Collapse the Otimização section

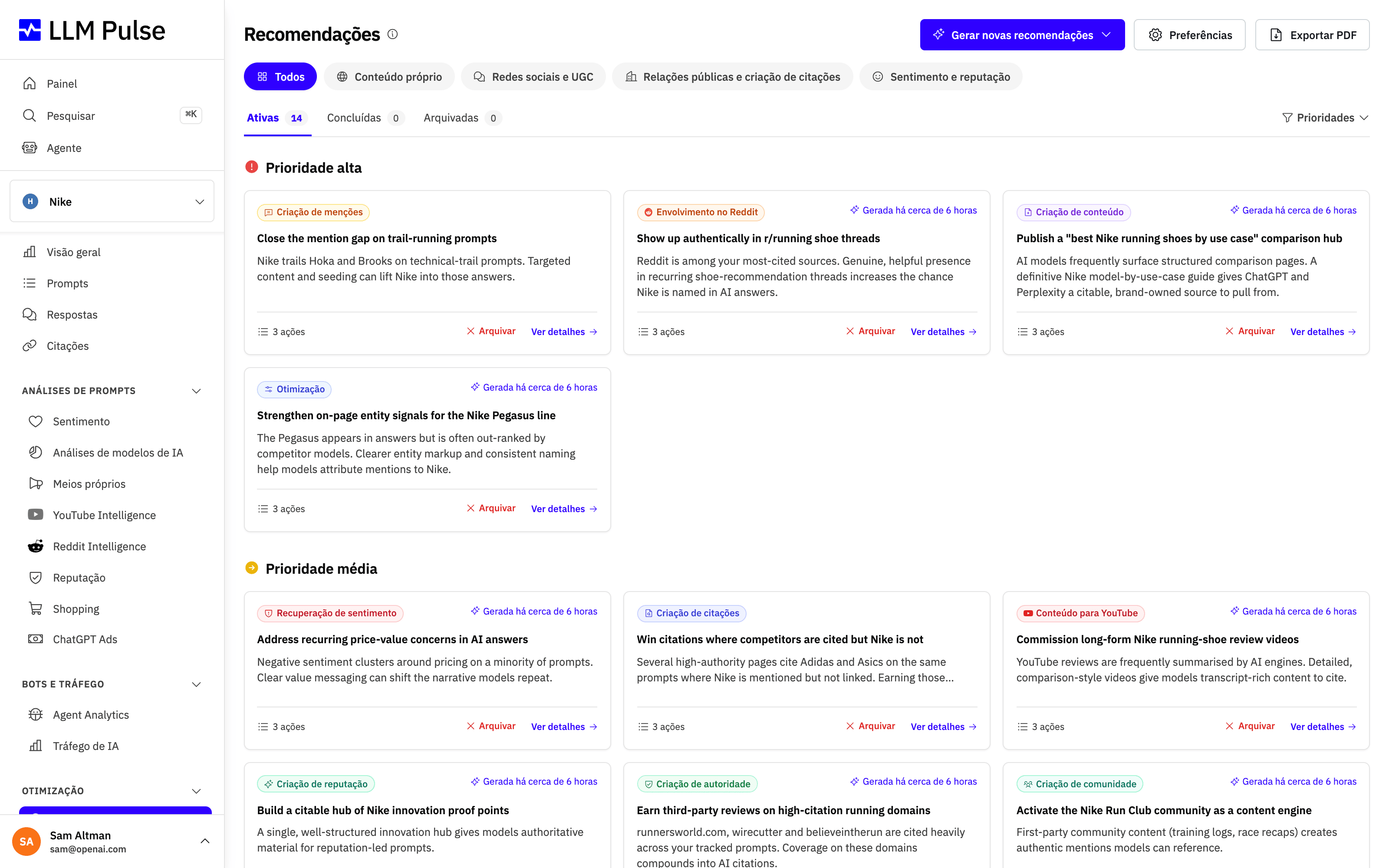click(196, 791)
